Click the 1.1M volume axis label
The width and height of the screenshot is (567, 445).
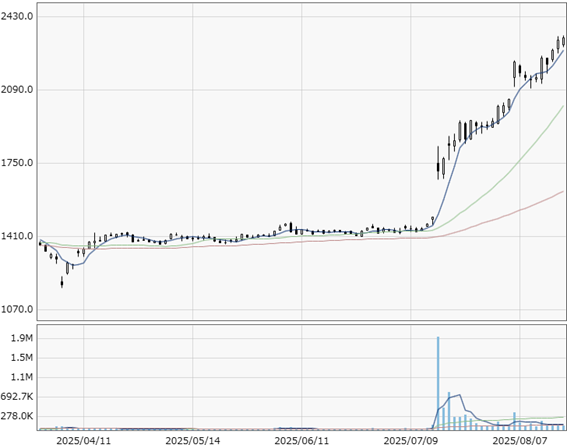tap(22, 377)
